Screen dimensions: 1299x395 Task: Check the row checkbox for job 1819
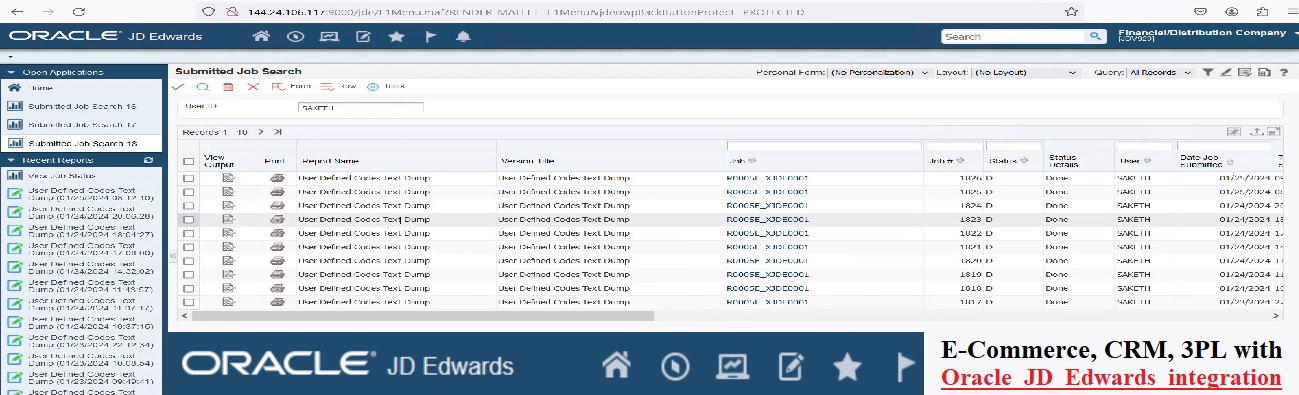(188, 274)
